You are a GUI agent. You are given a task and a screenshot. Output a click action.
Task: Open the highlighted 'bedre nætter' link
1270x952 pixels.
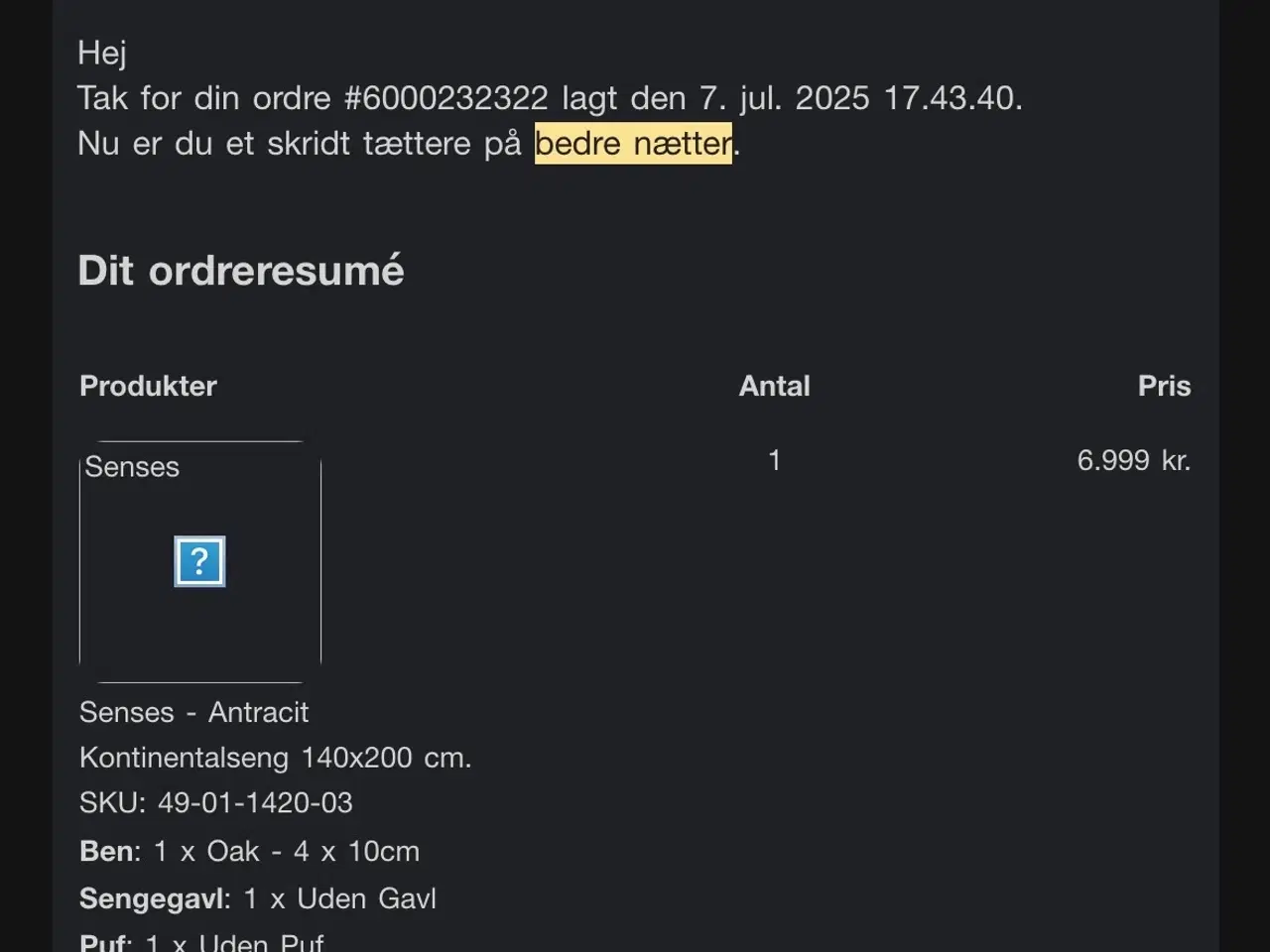pos(633,144)
